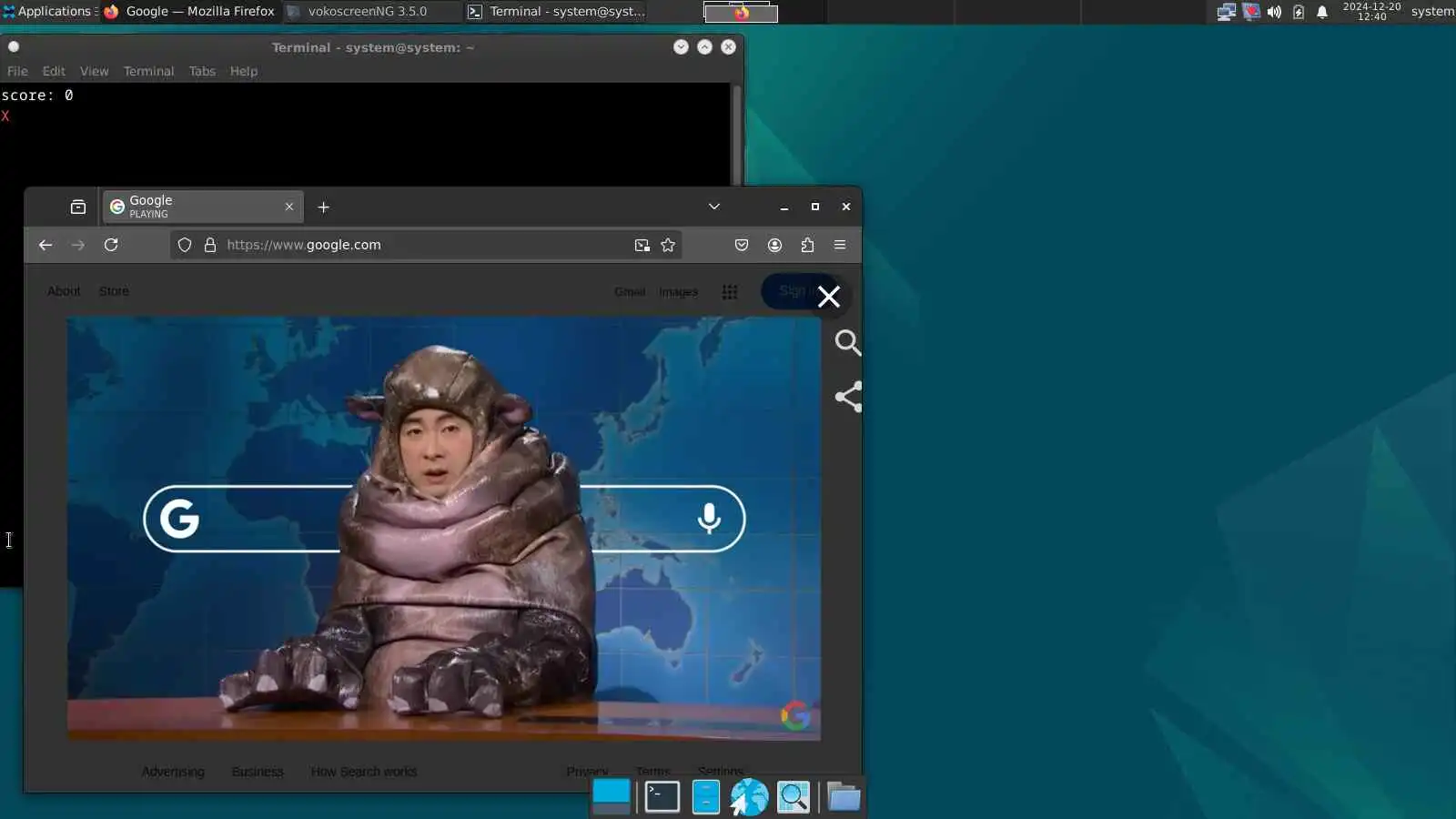
Task: Open the power manager battery icon
Action: click(1299, 12)
